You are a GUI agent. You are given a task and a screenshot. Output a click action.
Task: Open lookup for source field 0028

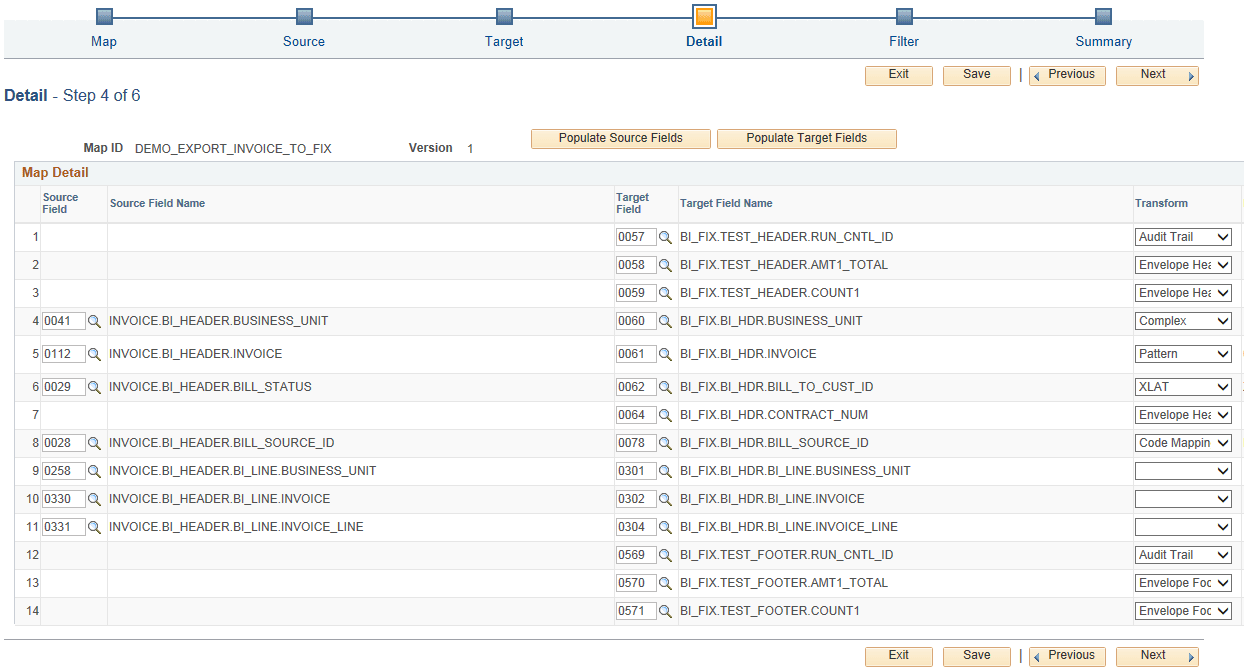click(x=95, y=443)
